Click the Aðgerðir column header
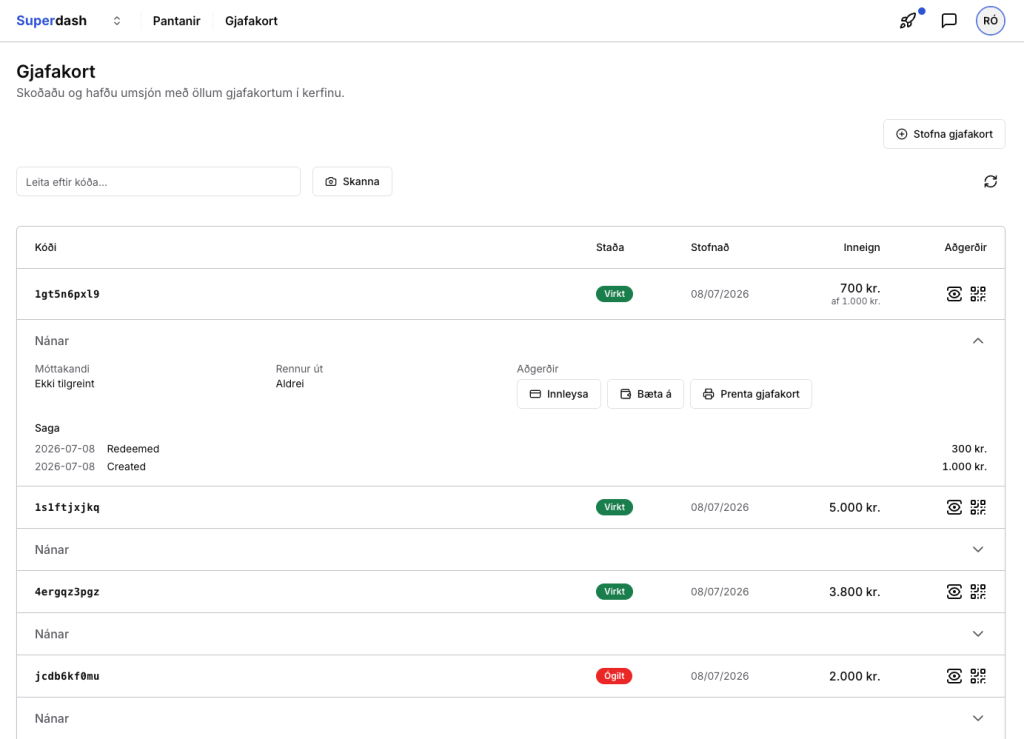 (965, 247)
